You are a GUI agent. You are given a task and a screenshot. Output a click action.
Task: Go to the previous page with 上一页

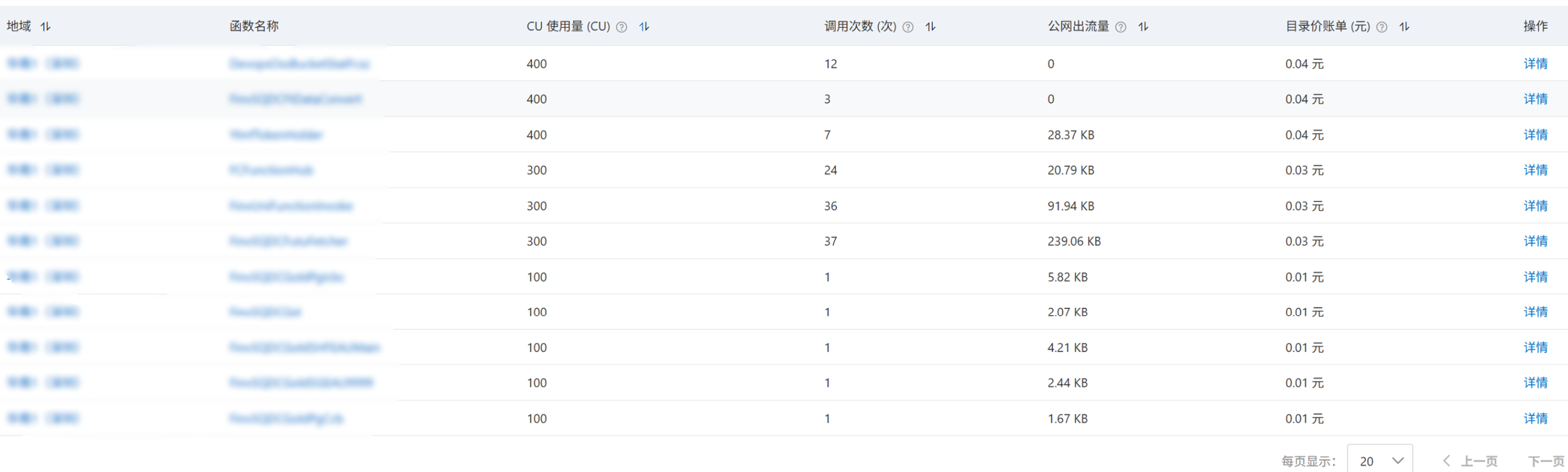pos(1470,460)
